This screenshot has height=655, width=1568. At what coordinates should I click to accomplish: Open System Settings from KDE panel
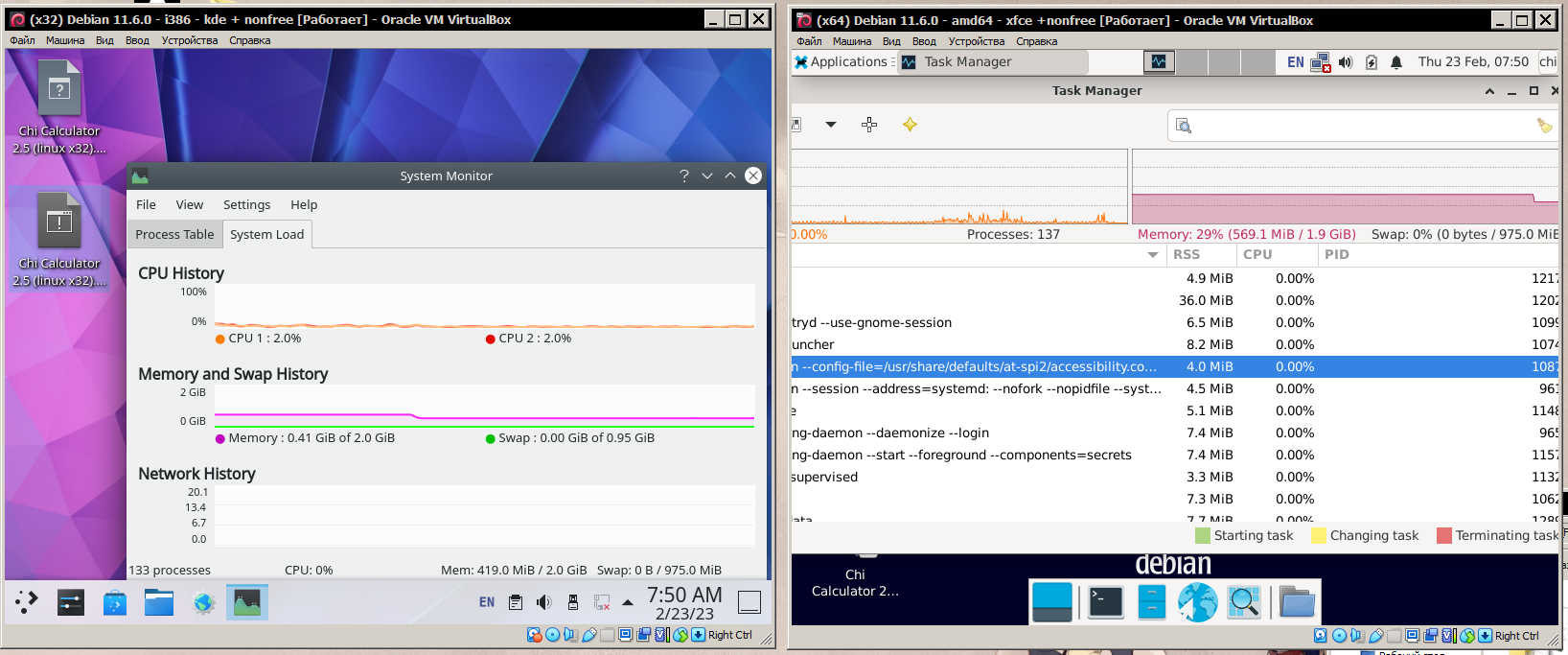[71, 602]
